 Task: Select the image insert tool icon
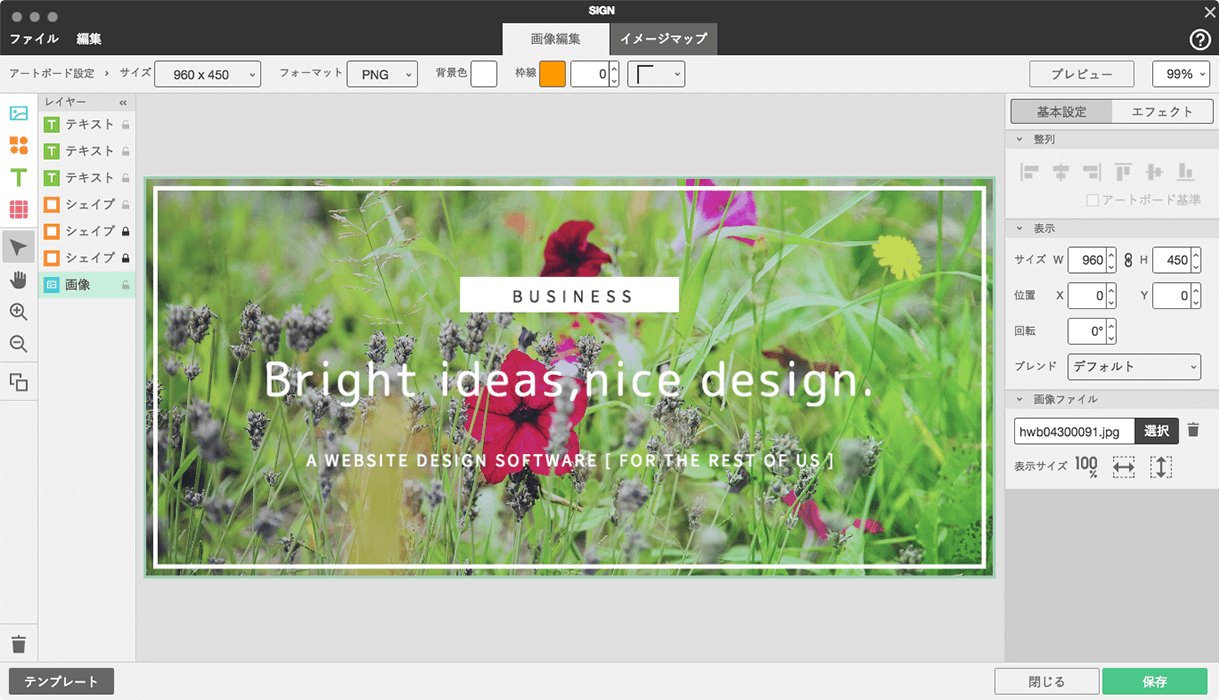pyautogui.click(x=18, y=113)
